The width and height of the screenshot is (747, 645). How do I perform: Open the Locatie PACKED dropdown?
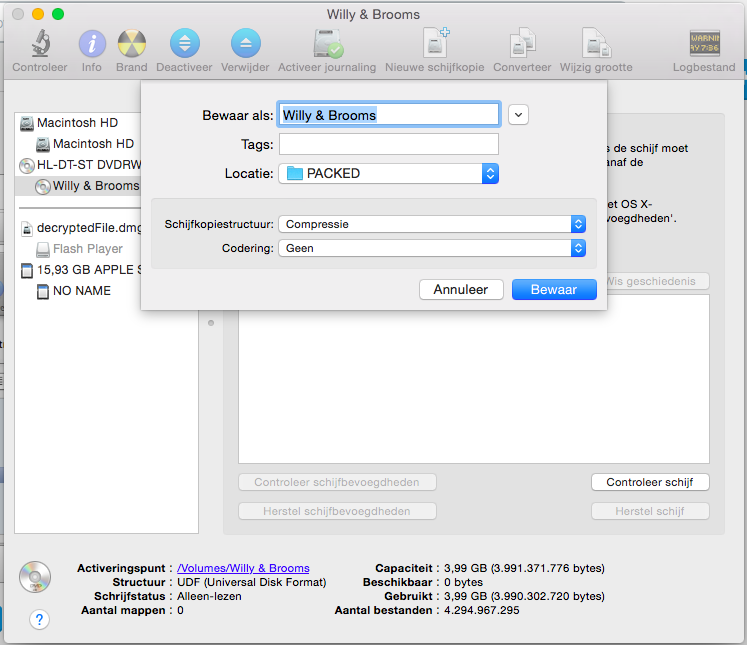[x=389, y=173]
